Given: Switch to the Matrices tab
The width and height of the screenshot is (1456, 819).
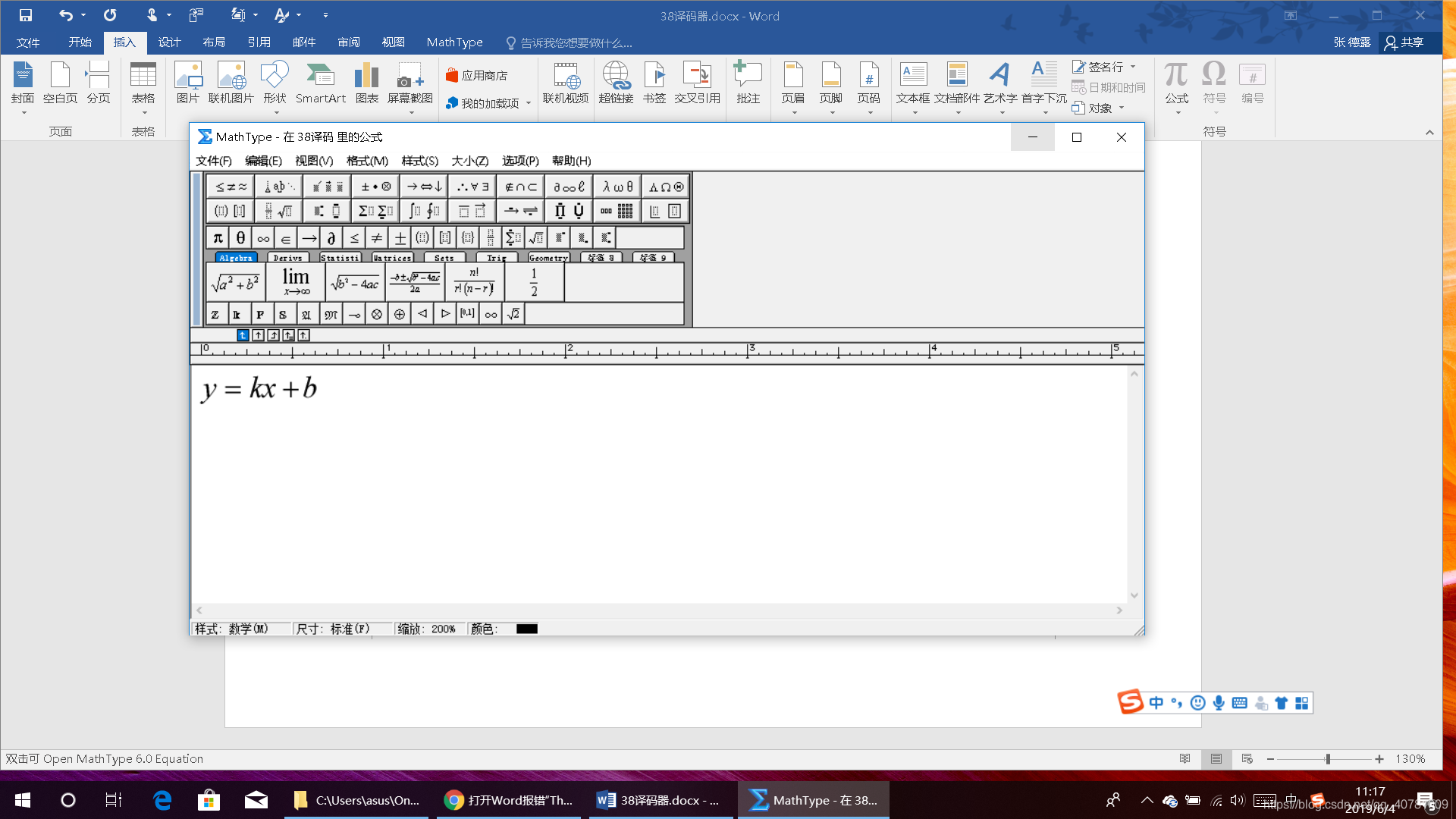Looking at the screenshot, I should tap(392, 258).
